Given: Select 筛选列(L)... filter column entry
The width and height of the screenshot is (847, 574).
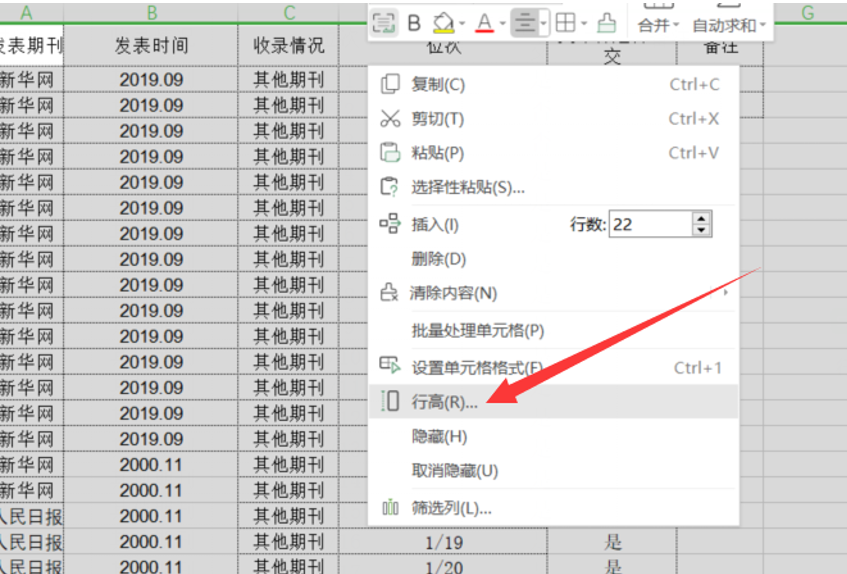Looking at the screenshot, I should [x=553, y=508].
